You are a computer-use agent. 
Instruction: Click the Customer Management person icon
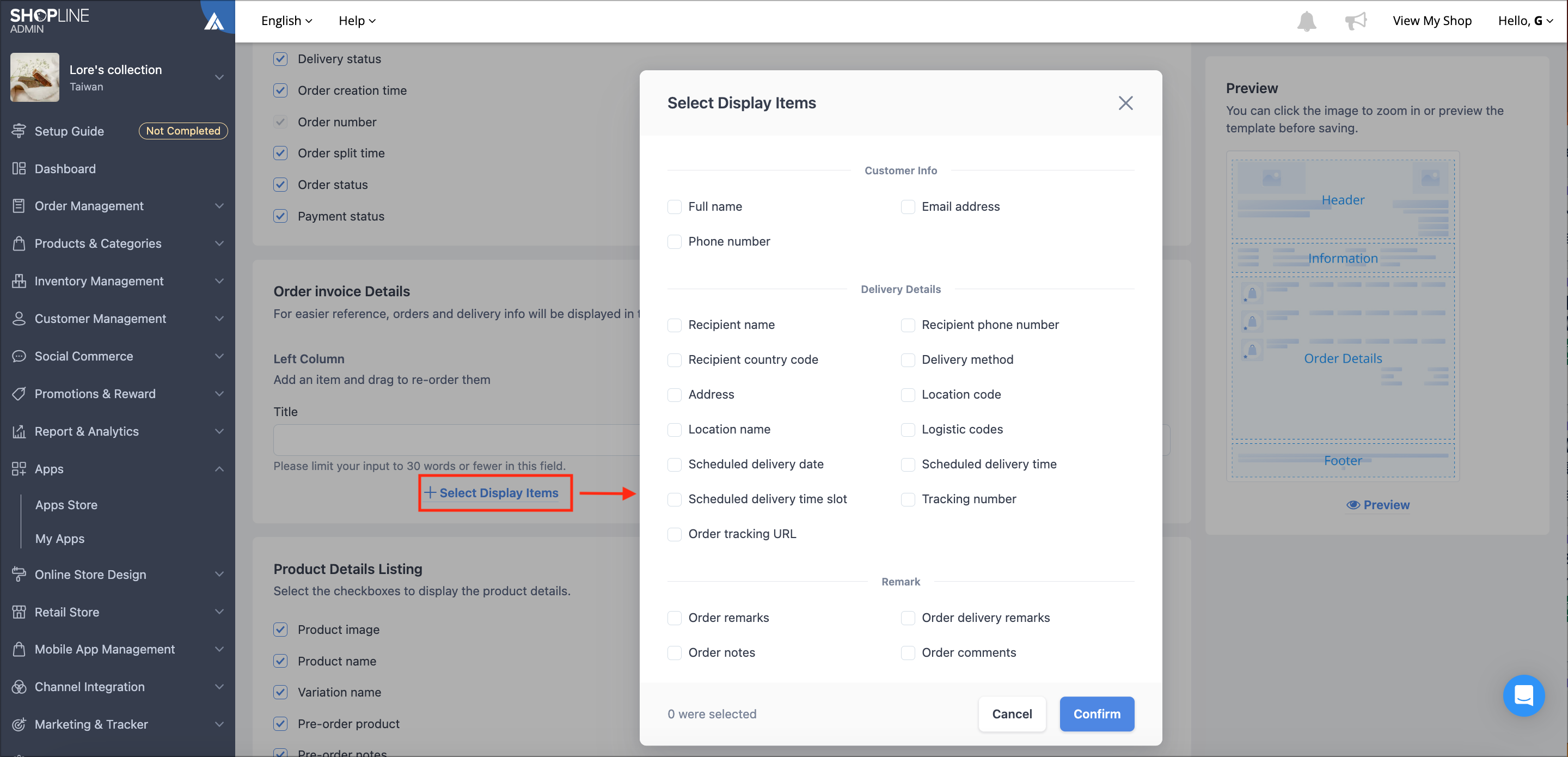point(19,319)
